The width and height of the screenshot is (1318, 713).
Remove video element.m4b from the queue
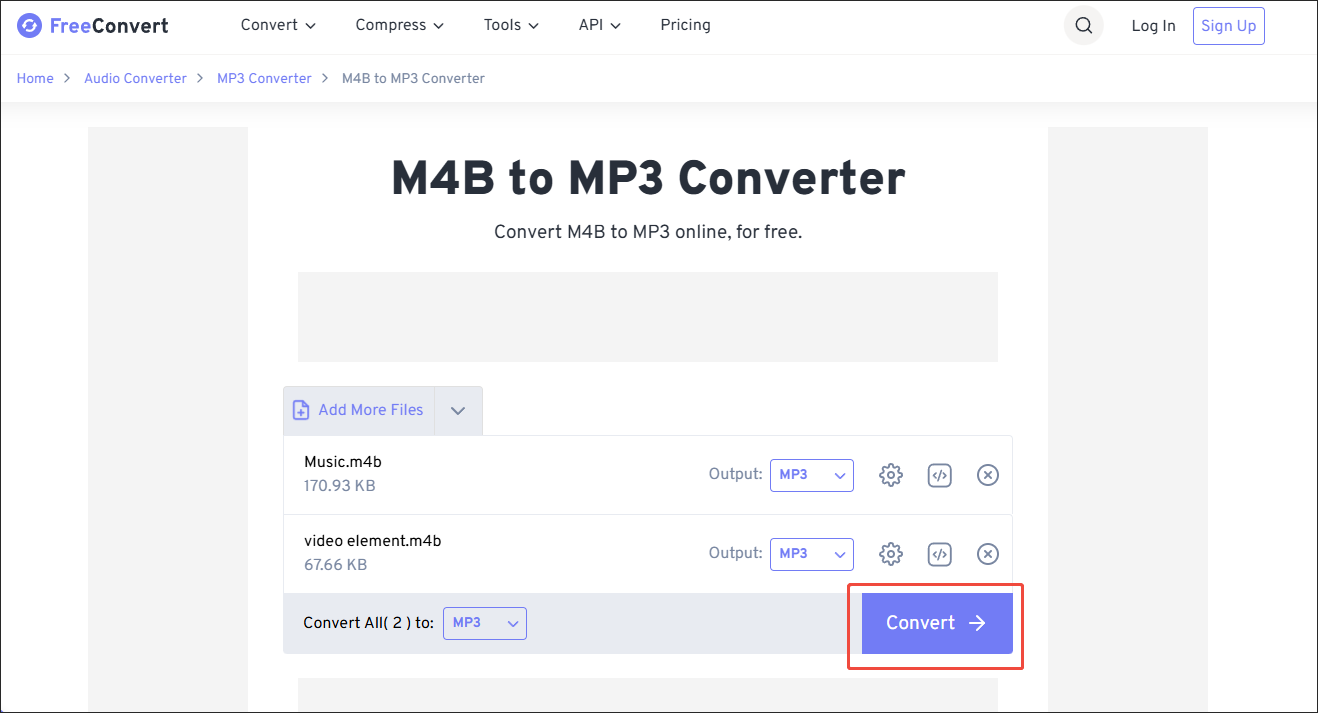point(987,553)
